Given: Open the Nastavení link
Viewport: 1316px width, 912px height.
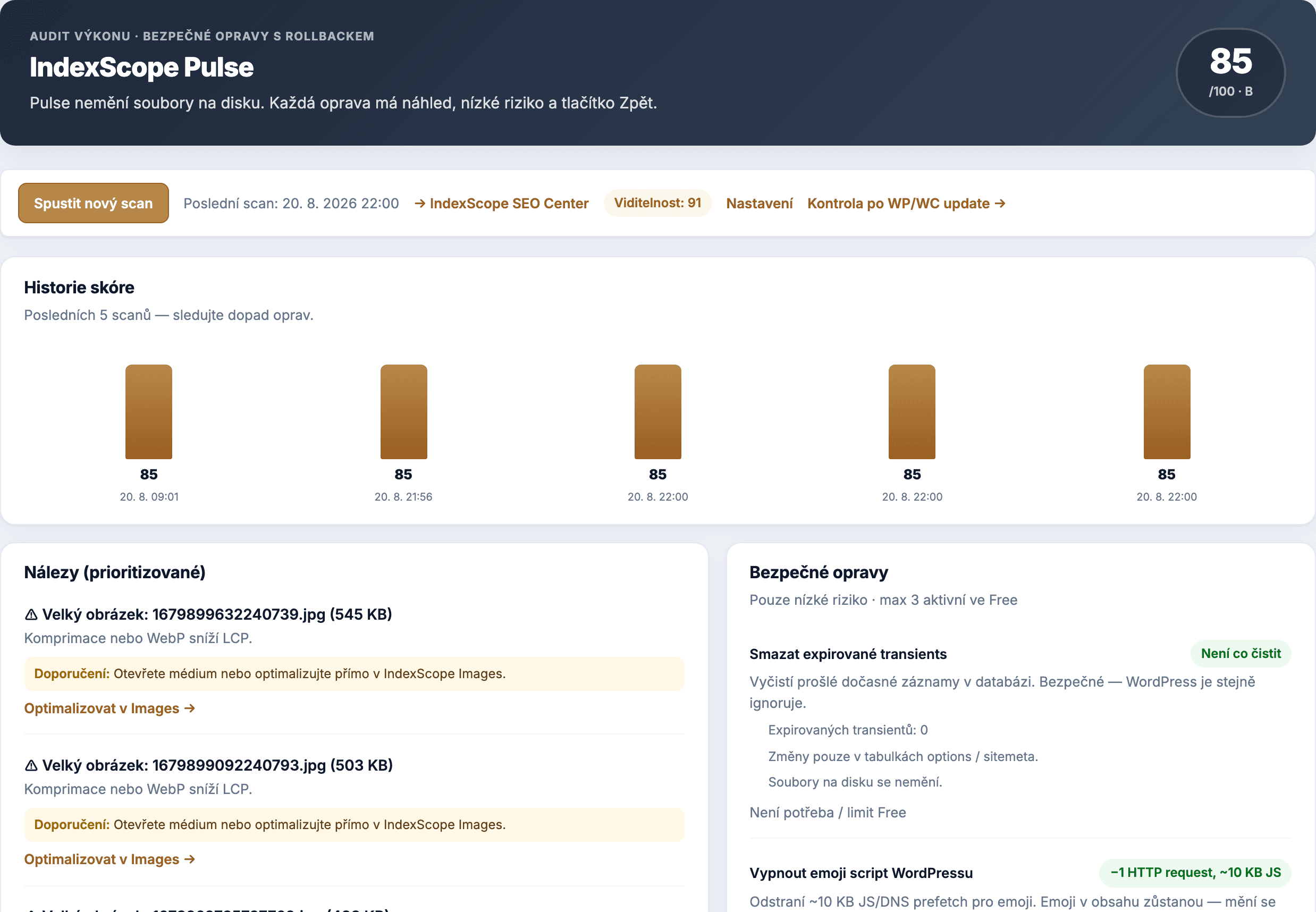Looking at the screenshot, I should point(759,204).
